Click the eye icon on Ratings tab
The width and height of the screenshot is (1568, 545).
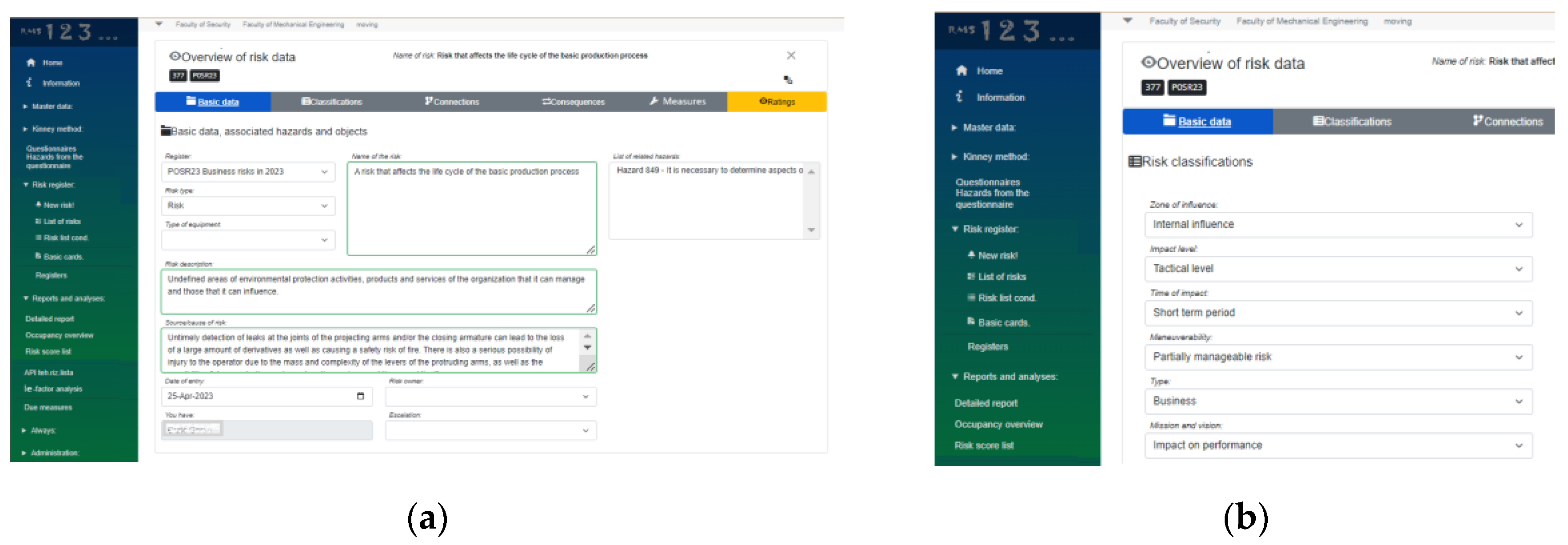coord(763,101)
